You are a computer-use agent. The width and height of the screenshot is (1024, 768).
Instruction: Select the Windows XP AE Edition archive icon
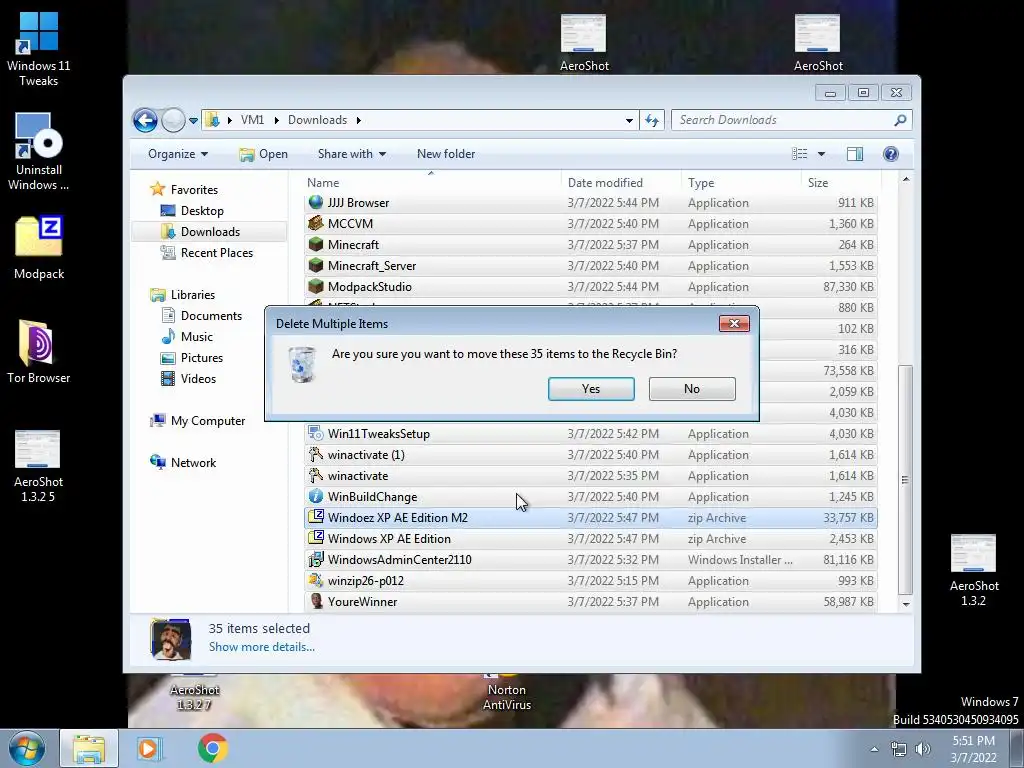(316, 538)
